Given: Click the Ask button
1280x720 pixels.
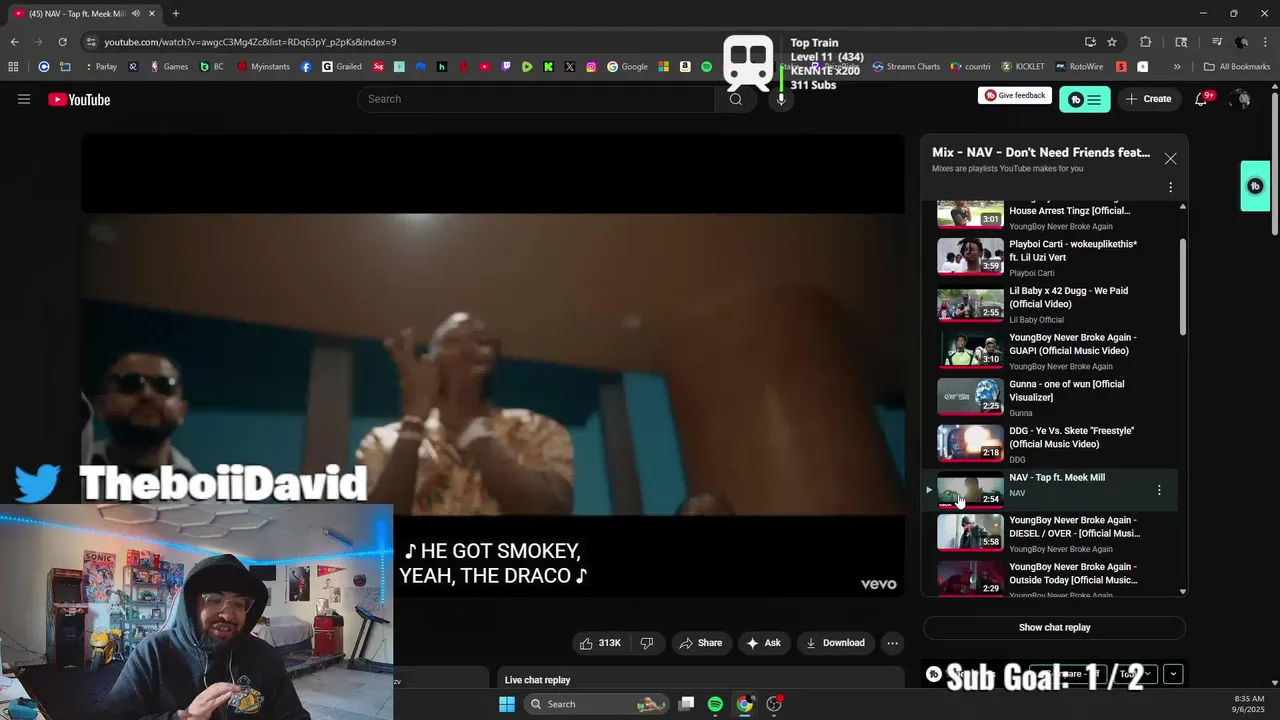Looking at the screenshot, I should pyautogui.click(x=763, y=643).
